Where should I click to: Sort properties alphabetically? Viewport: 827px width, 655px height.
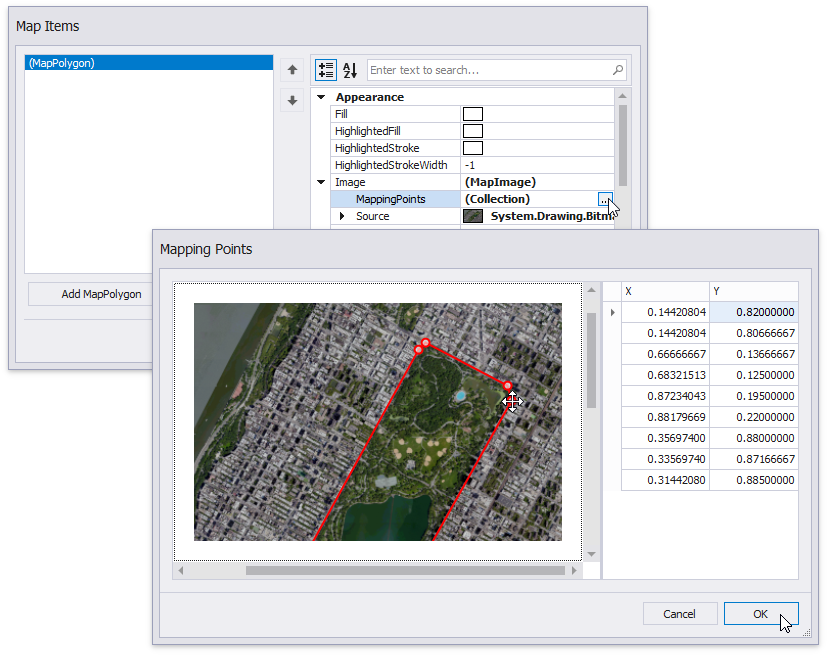pos(349,70)
